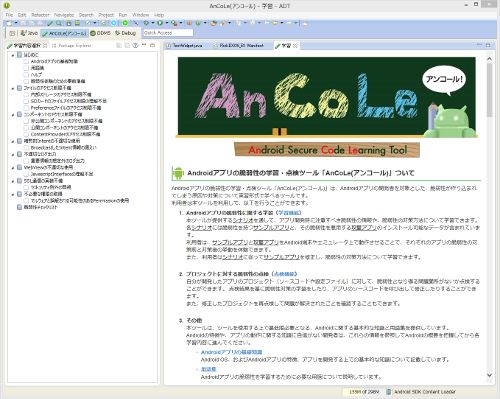Open the 用語集 link in the page

209,369
